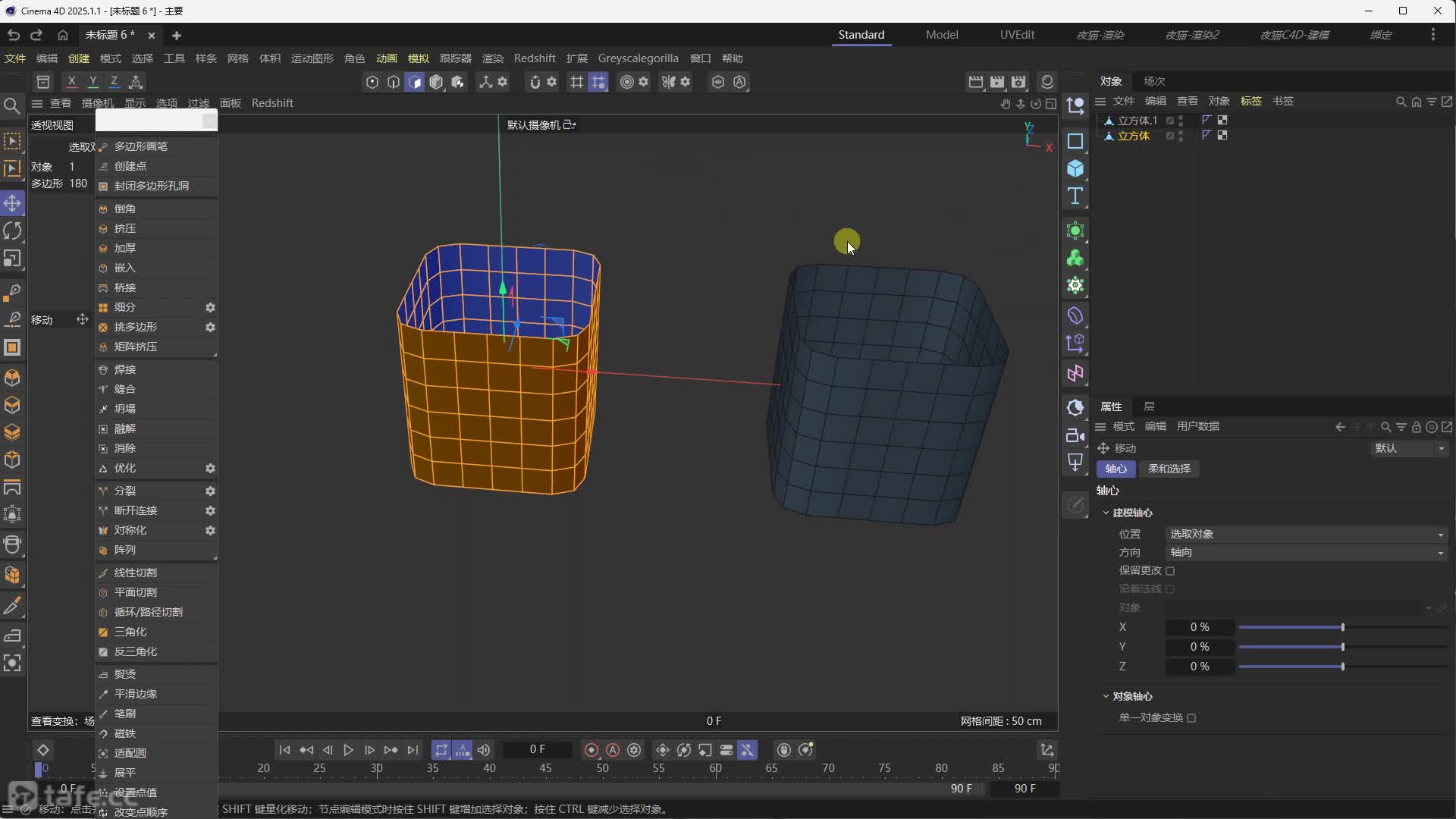Switch to Polygons mode icon

pos(414,82)
